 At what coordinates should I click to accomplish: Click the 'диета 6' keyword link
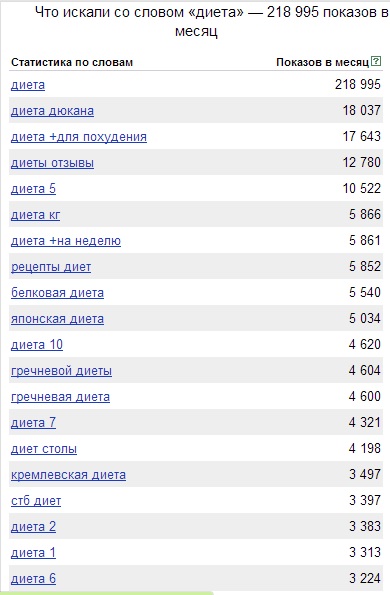coord(33,579)
